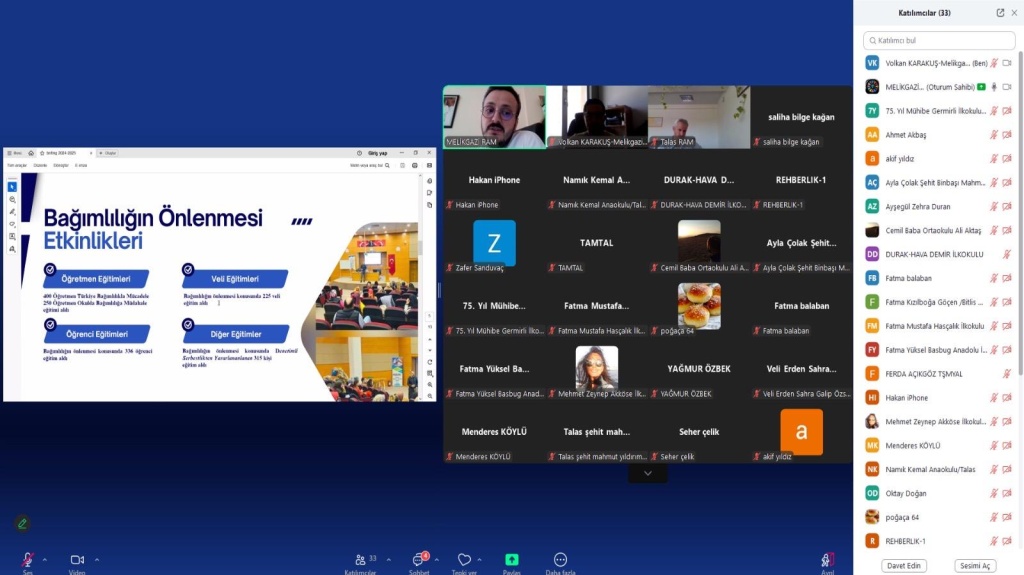Toggle muted mic icon for akif yıldız

click(x=994, y=159)
